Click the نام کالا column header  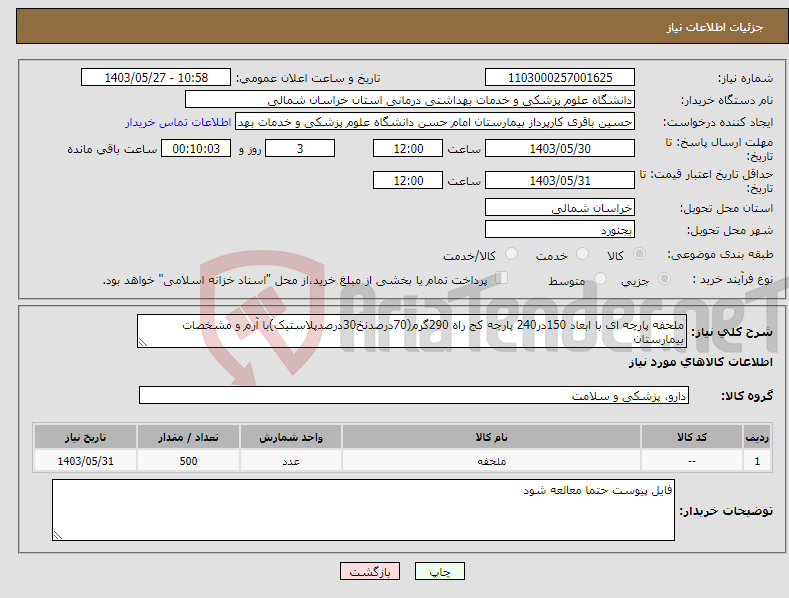[491, 437]
